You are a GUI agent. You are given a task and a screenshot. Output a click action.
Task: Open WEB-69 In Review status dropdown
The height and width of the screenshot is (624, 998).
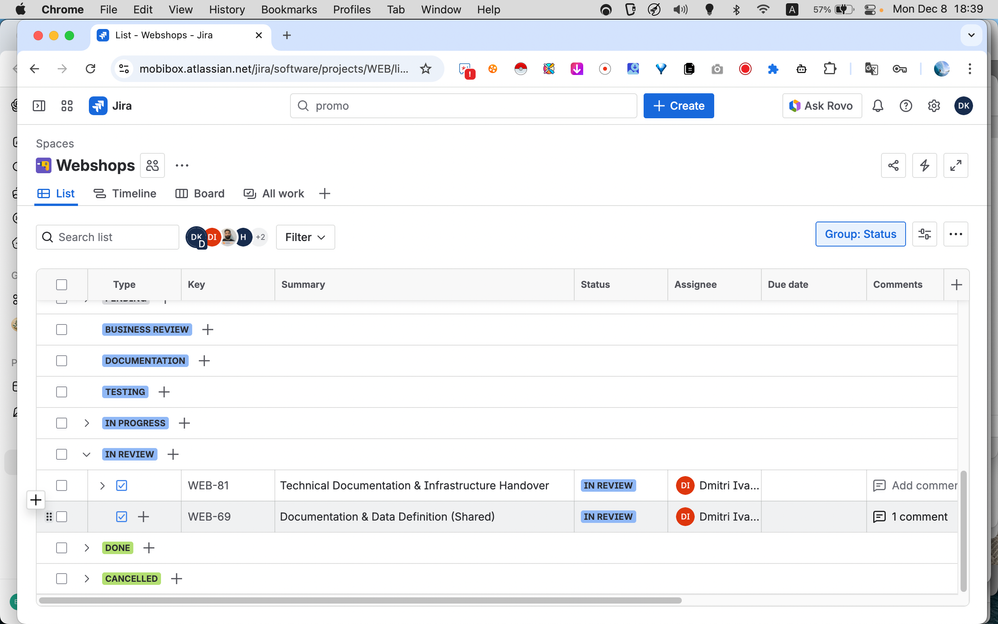click(x=608, y=516)
